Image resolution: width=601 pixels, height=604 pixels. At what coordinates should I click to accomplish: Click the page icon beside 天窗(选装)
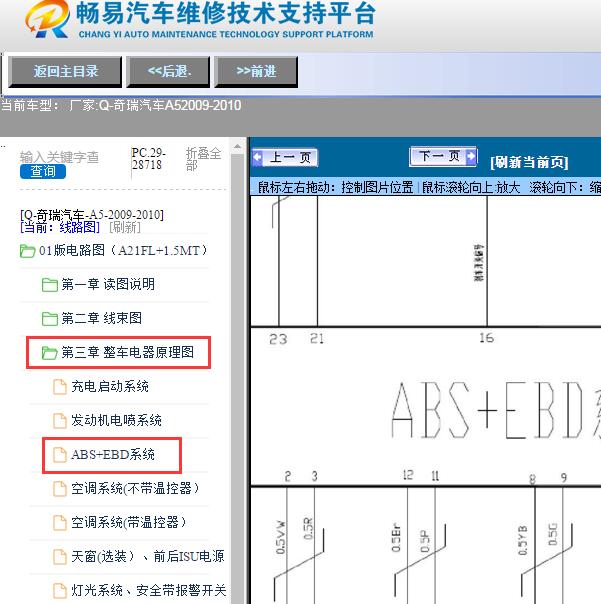(x=60, y=556)
